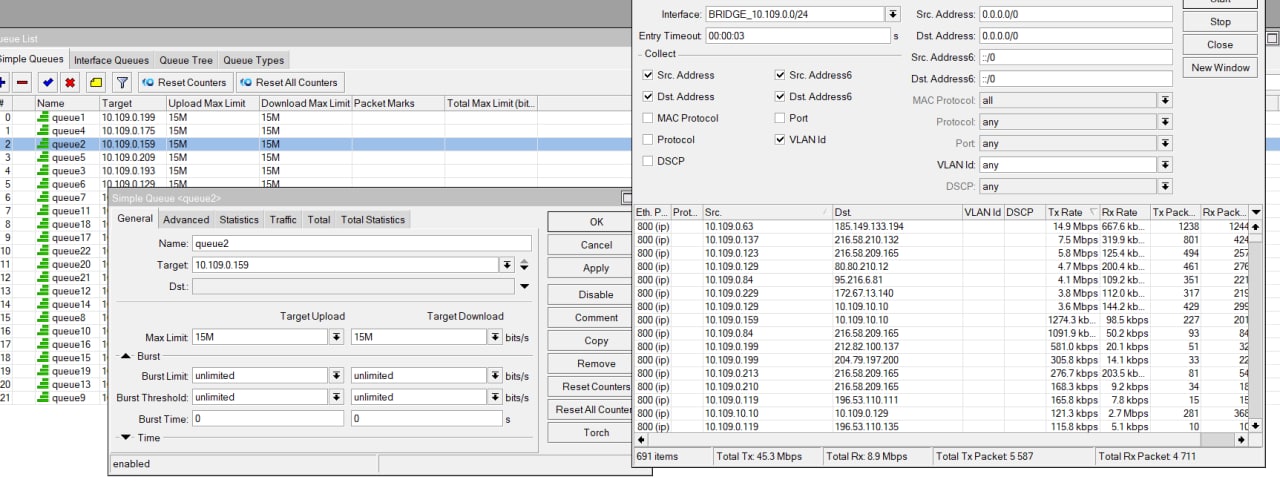Open Interface dropdown in Torch window
The image size is (1280, 491).
click(x=892, y=14)
